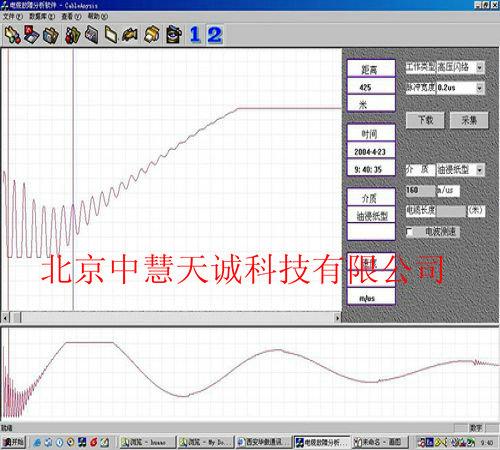Click the first toolbar icon with red ball

(x=13, y=35)
